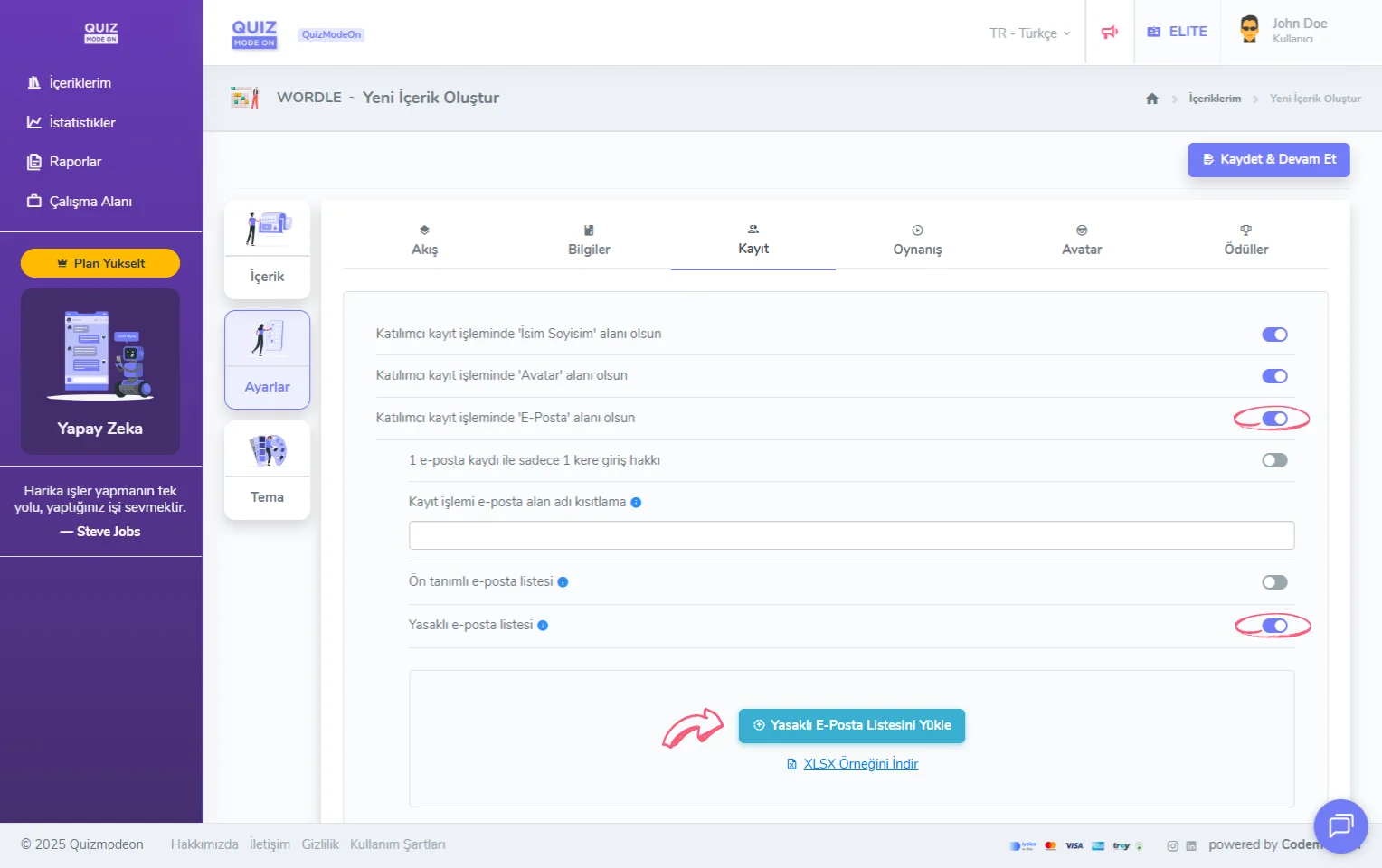Enable Ön tanımlı e-posta listesi switch
Screen dimensions: 1382x868
click(x=1274, y=582)
